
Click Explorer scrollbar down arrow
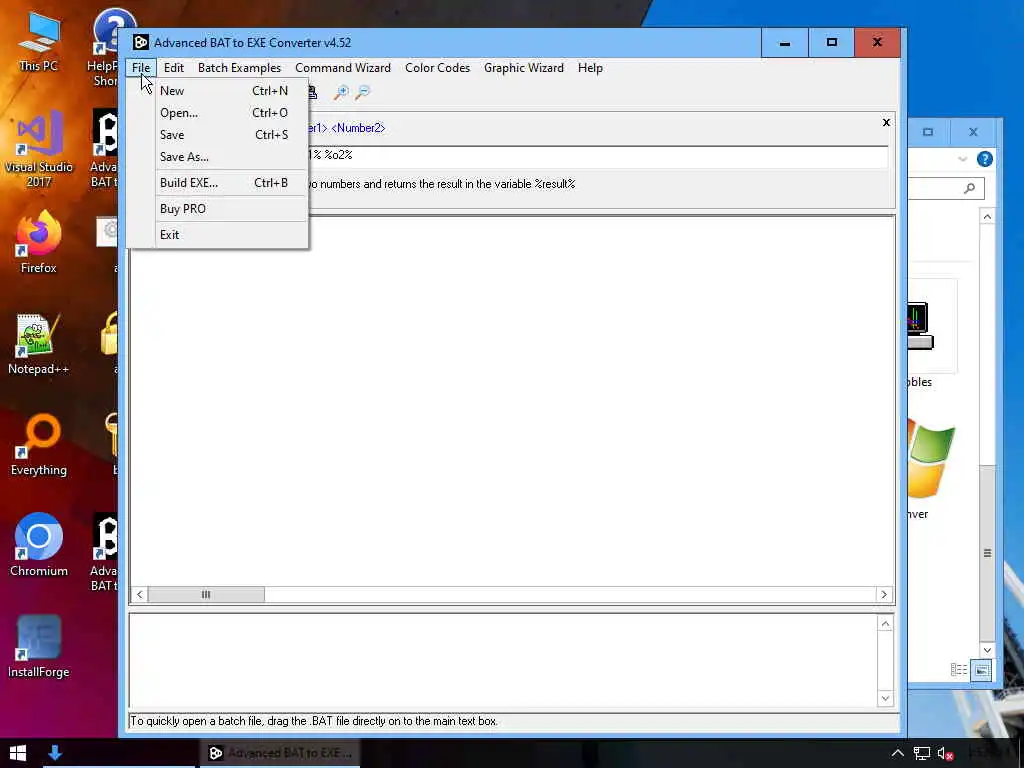(987, 650)
